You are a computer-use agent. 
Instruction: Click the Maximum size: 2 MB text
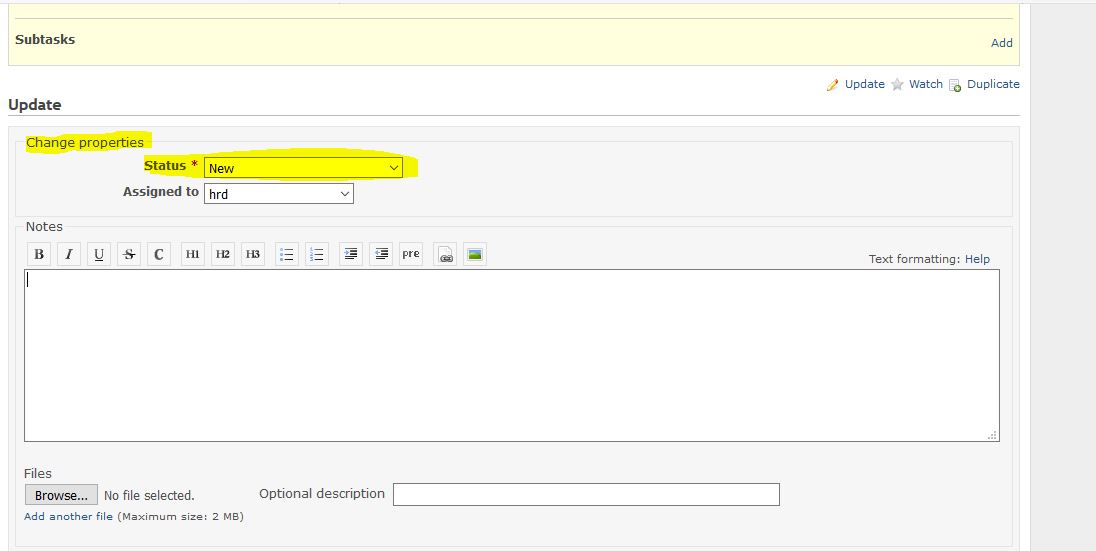[180, 517]
